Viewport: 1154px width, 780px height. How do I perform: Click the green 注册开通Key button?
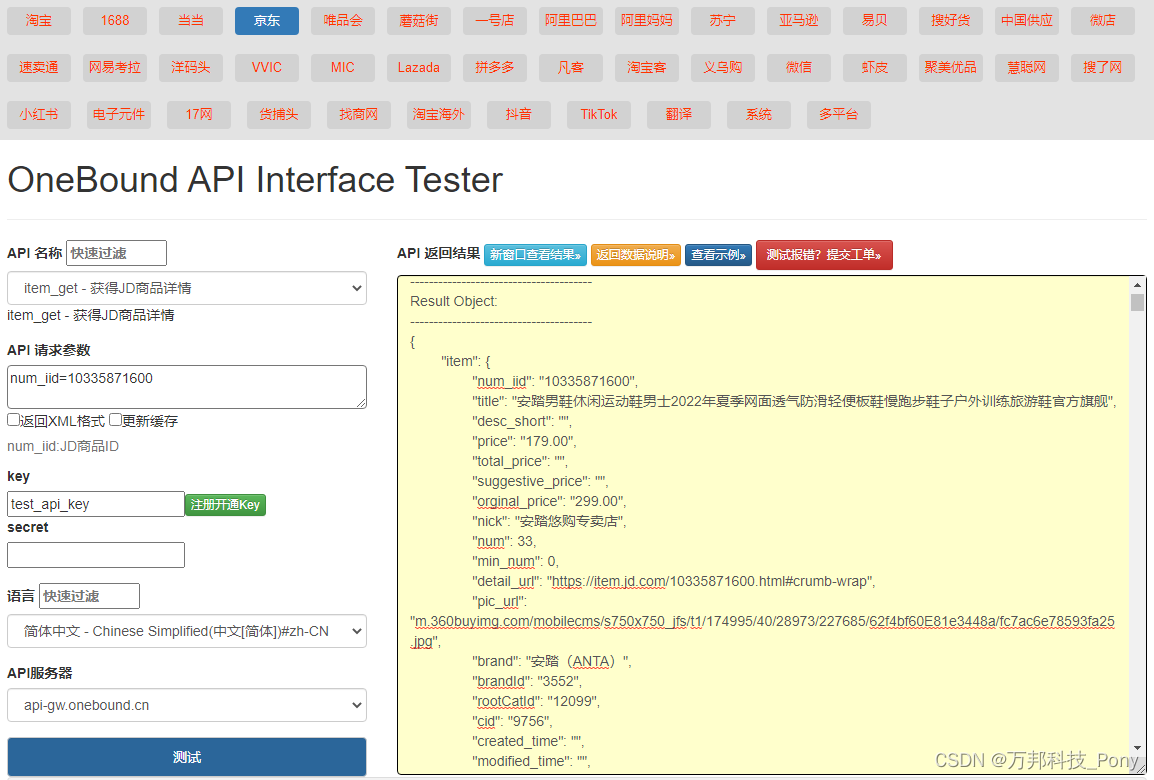point(225,505)
